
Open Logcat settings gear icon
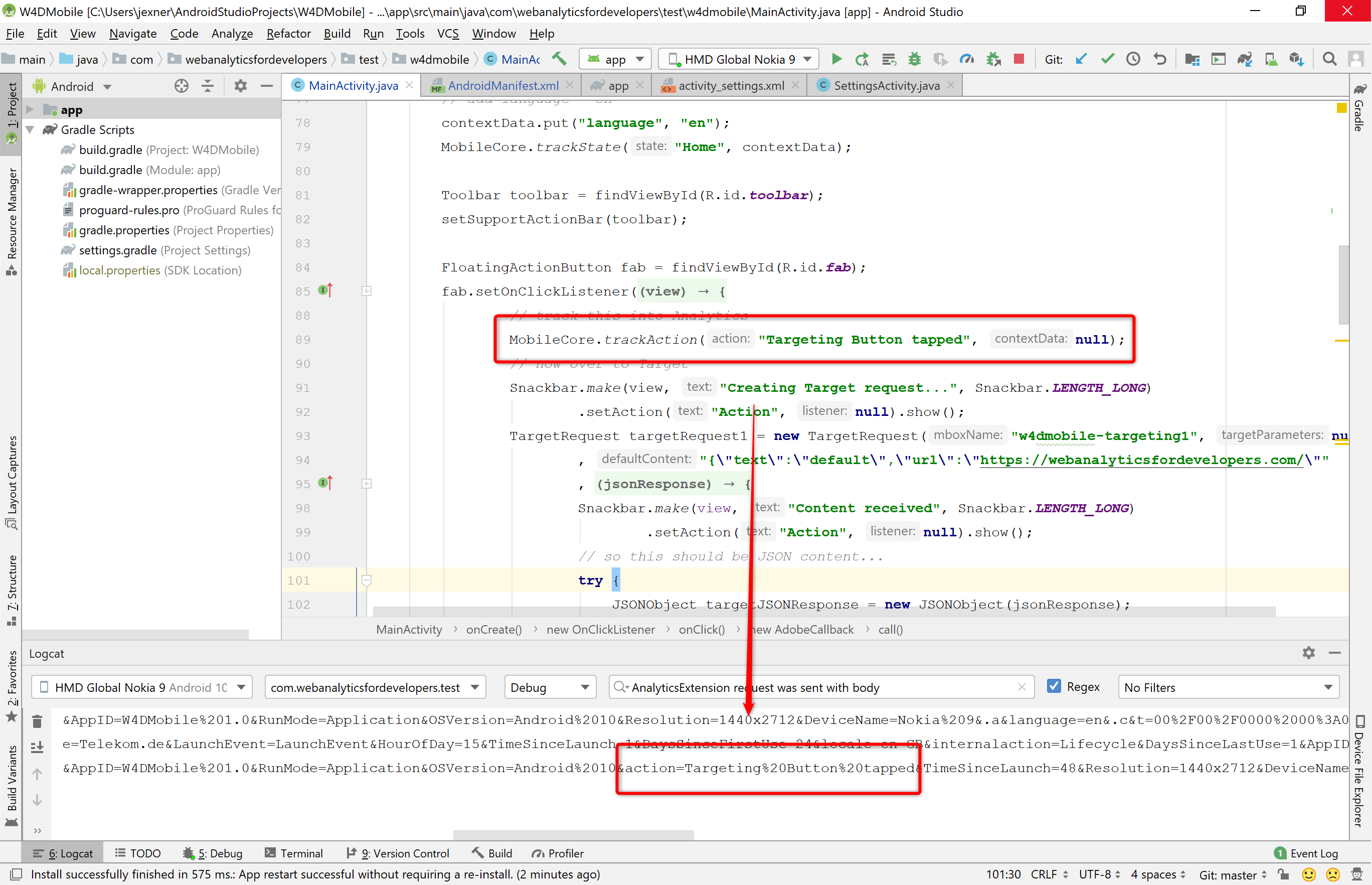[x=1308, y=653]
